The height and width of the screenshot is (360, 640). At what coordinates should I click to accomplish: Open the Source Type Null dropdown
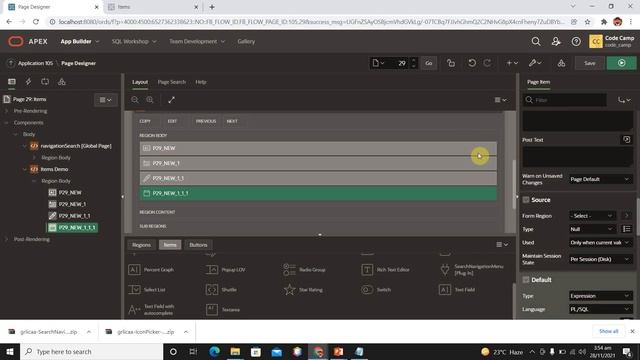point(592,229)
